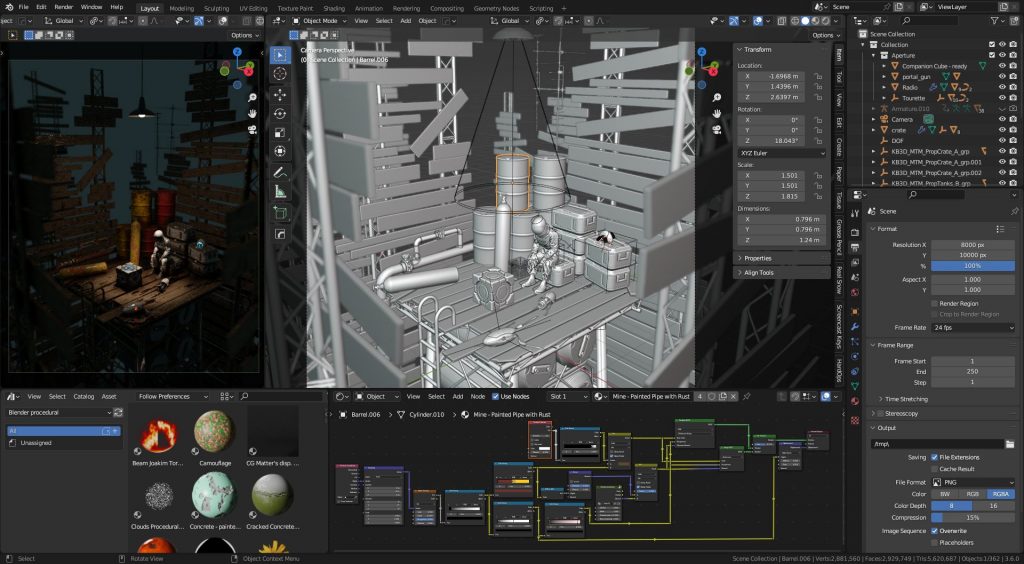This screenshot has height=564, width=1024.
Task: Enable the Placeholders checkbox
Action: point(935,542)
